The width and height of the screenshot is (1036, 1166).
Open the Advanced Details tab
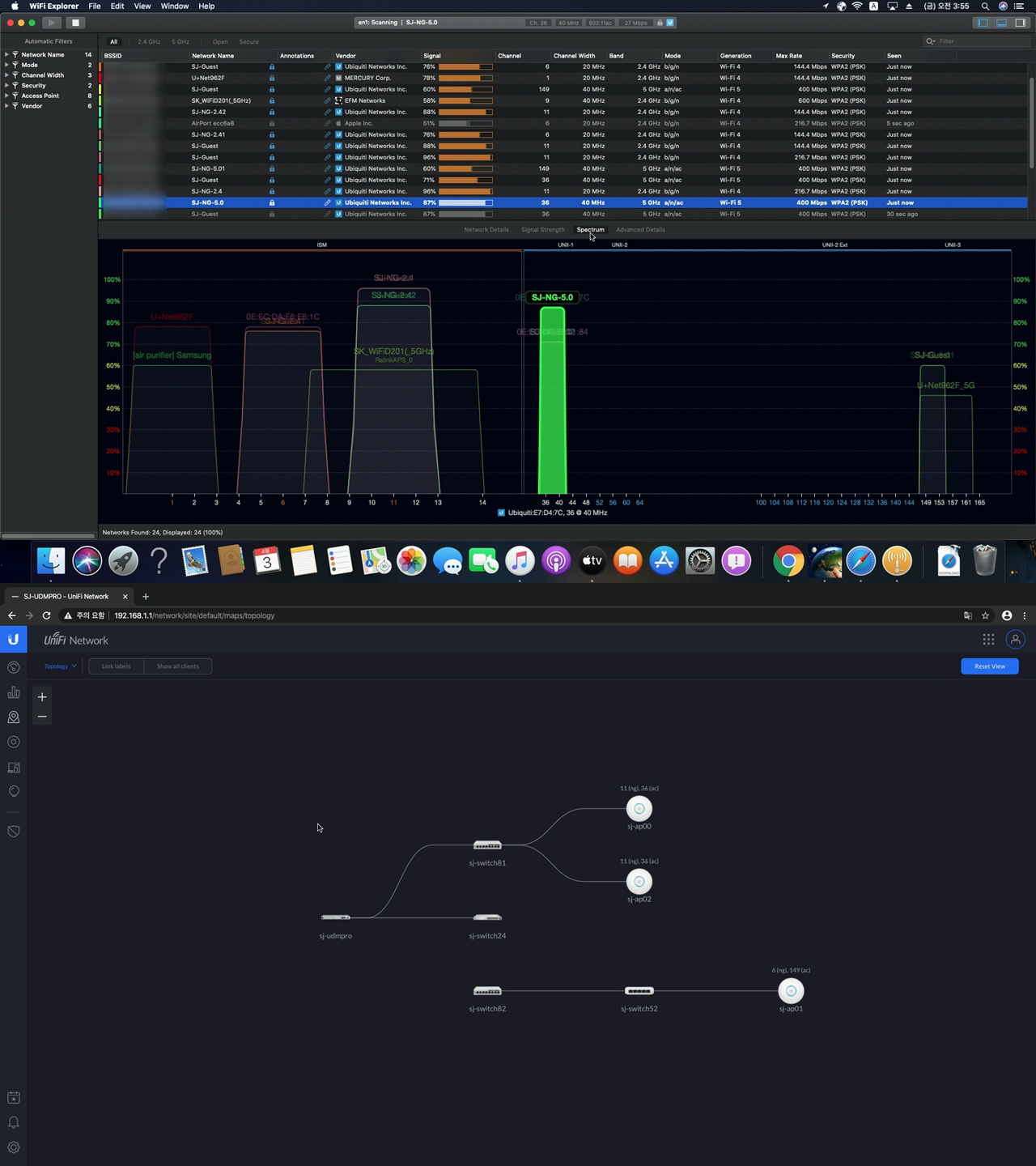(x=640, y=230)
